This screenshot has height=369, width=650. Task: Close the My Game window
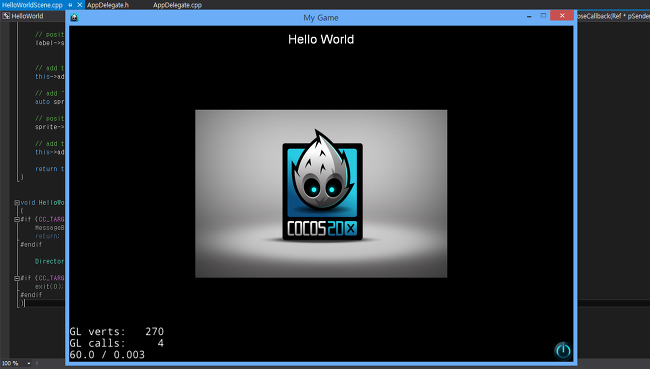[562, 15]
